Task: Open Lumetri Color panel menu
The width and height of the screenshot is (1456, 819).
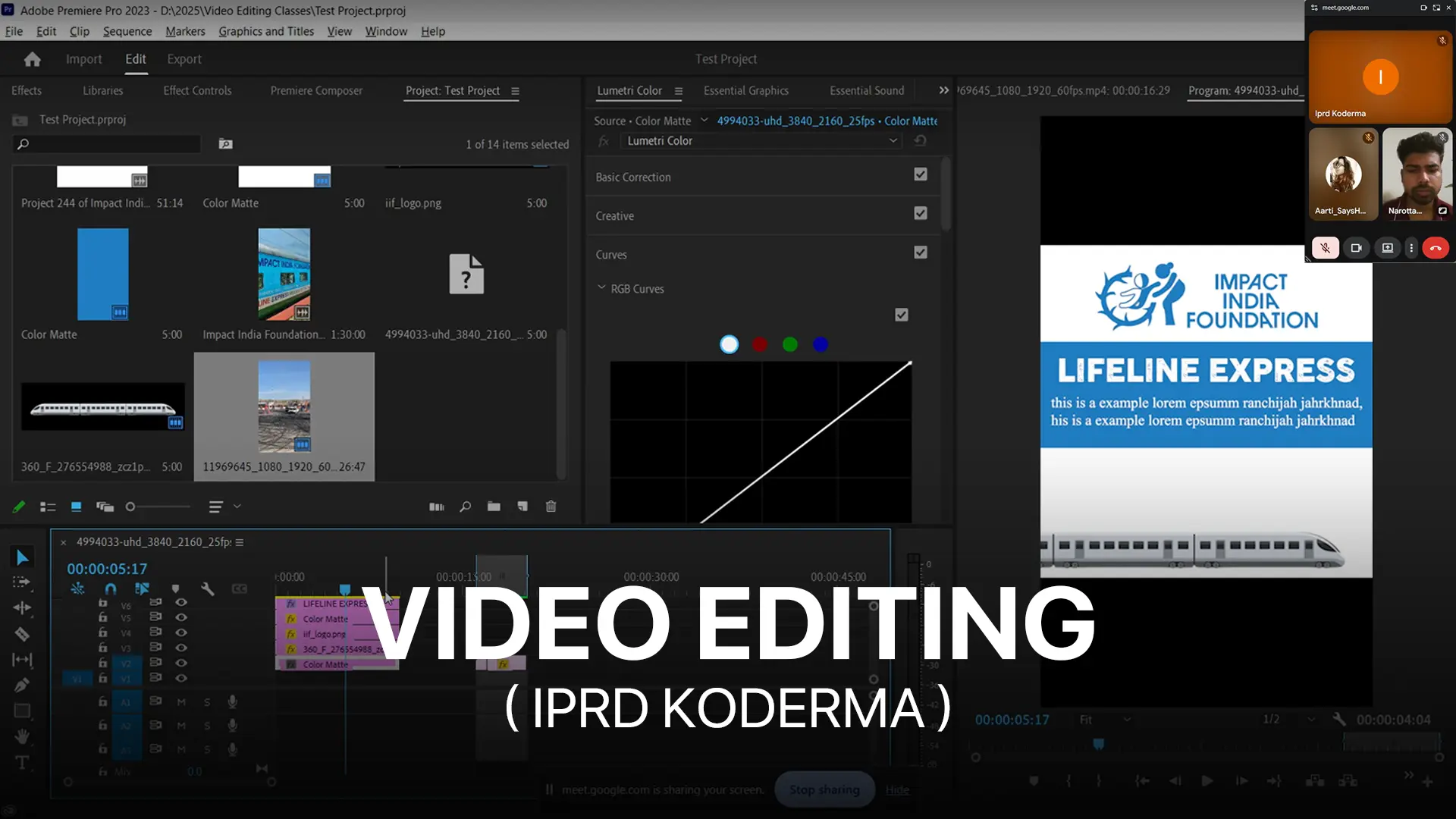Action: 679,91
